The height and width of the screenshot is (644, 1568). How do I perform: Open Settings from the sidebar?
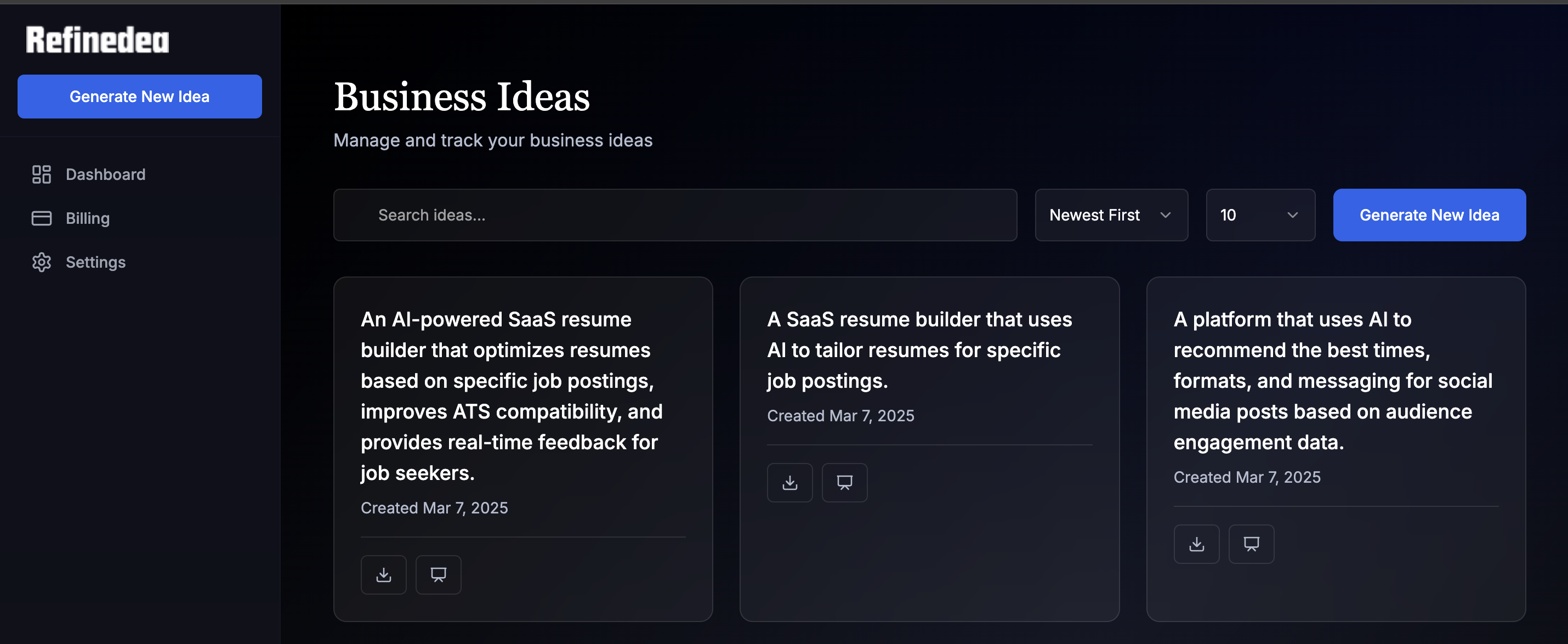95,262
